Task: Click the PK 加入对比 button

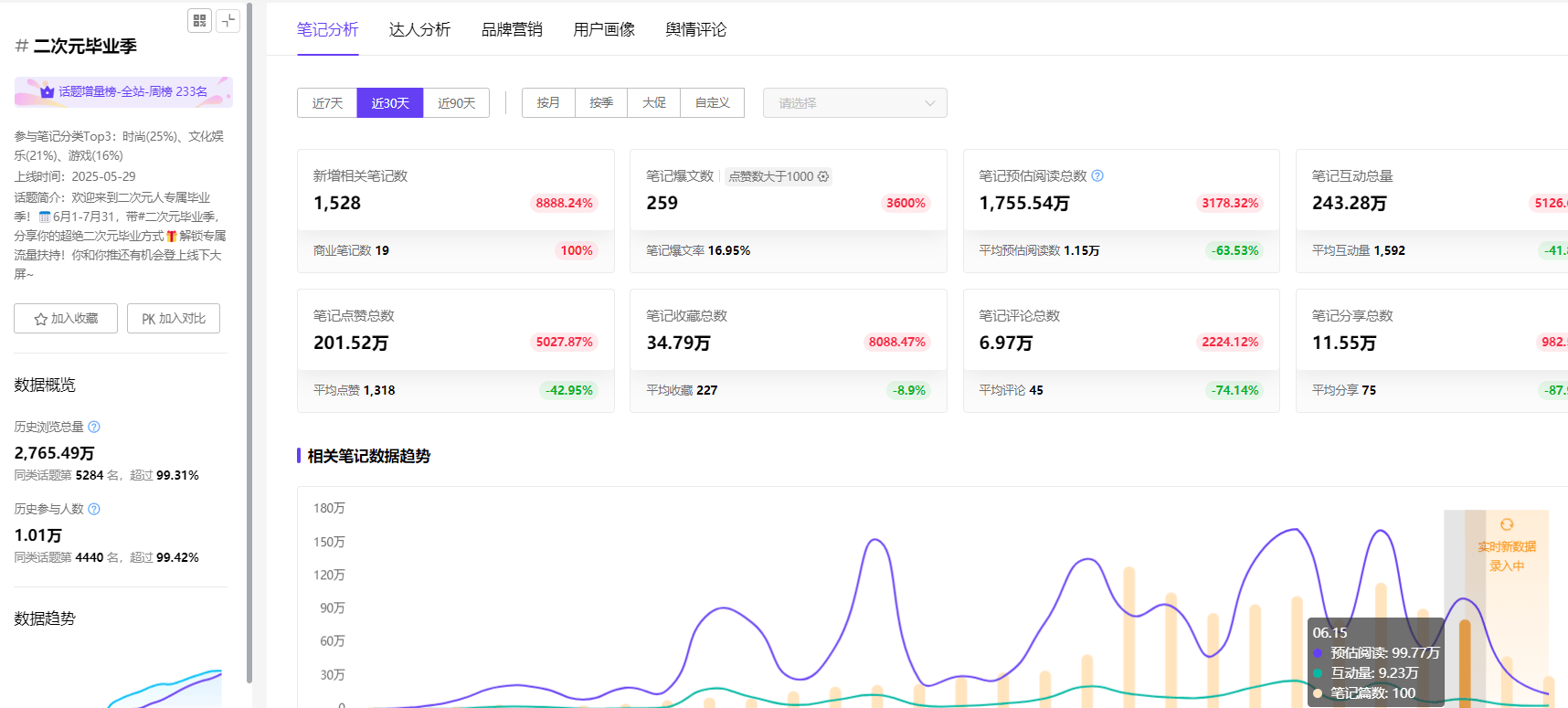Action: click(174, 318)
